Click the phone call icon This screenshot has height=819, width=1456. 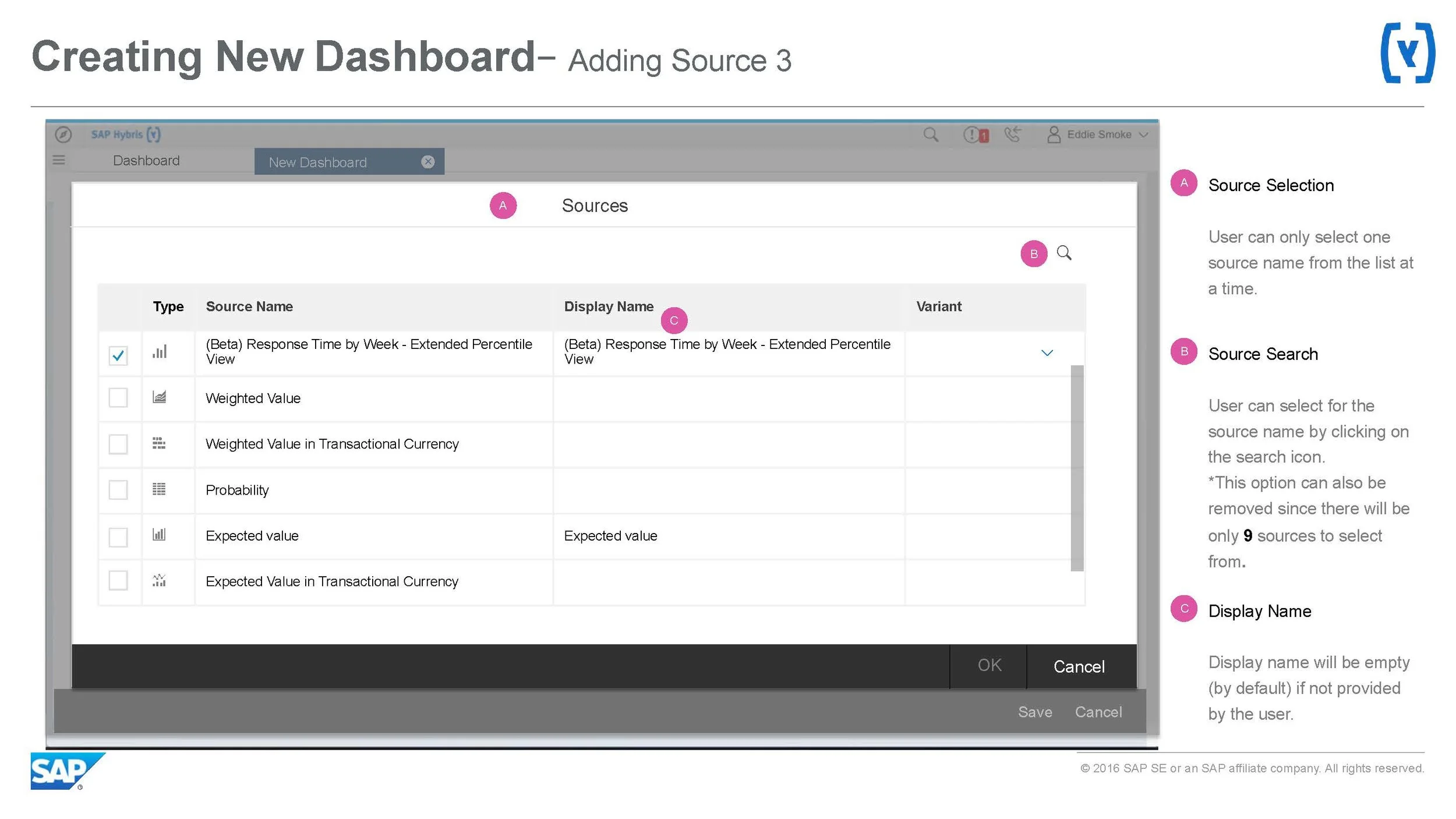pyautogui.click(x=1013, y=135)
